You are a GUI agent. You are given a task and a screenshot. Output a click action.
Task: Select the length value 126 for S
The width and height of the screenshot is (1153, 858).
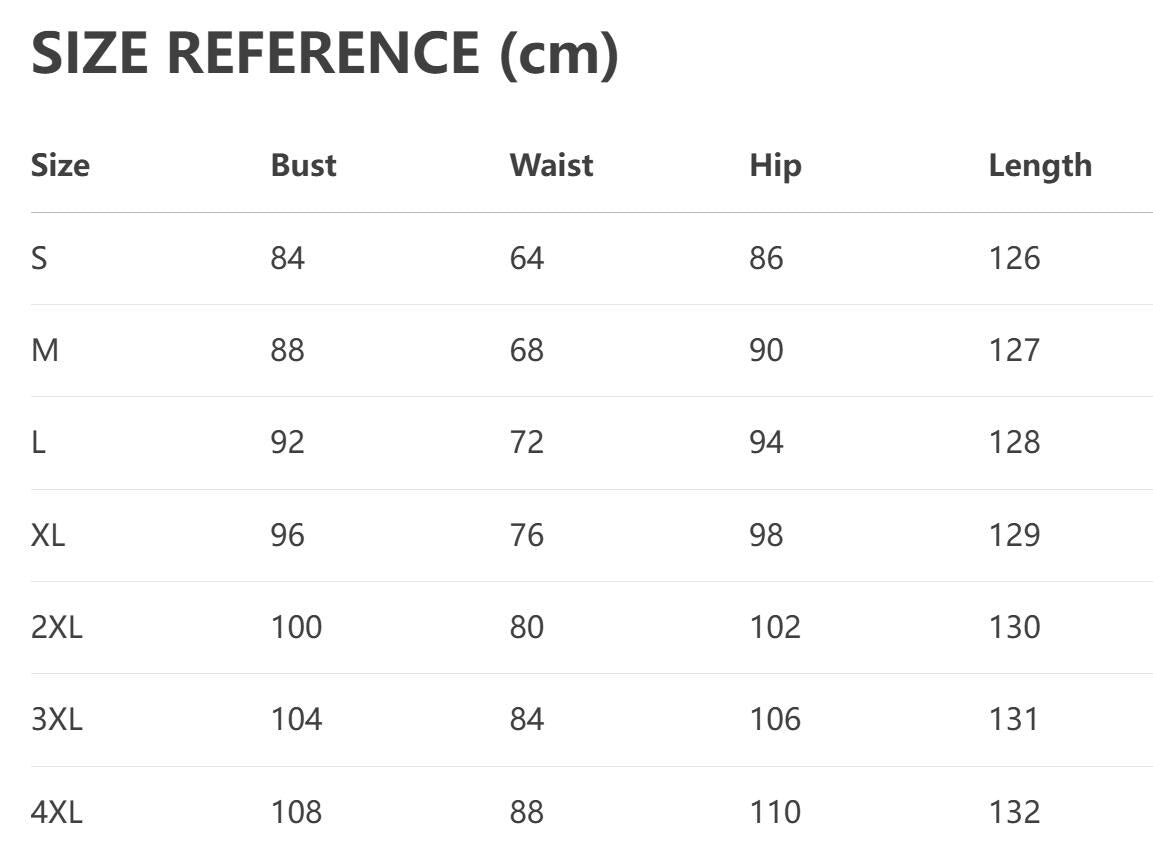tap(1014, 258)
